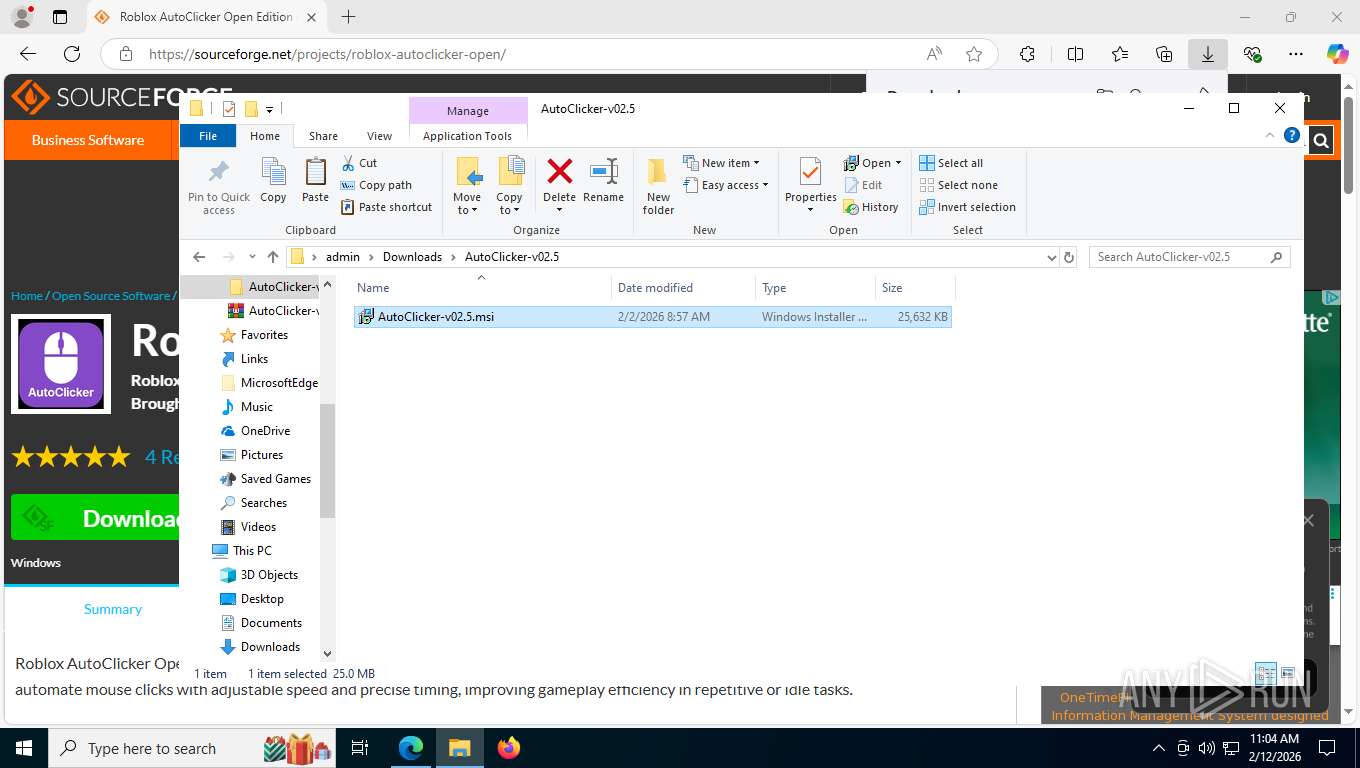Delete the selected file
Viewport: 1360px width, 768px height.
coord(559,186)
